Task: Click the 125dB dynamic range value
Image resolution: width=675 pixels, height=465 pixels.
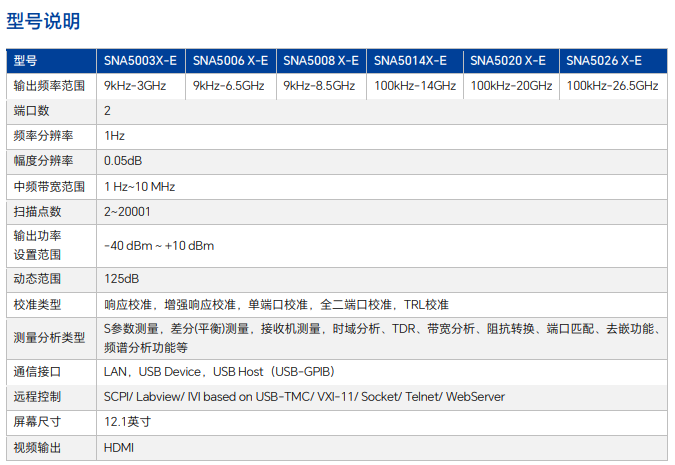Action: (121, 278)
